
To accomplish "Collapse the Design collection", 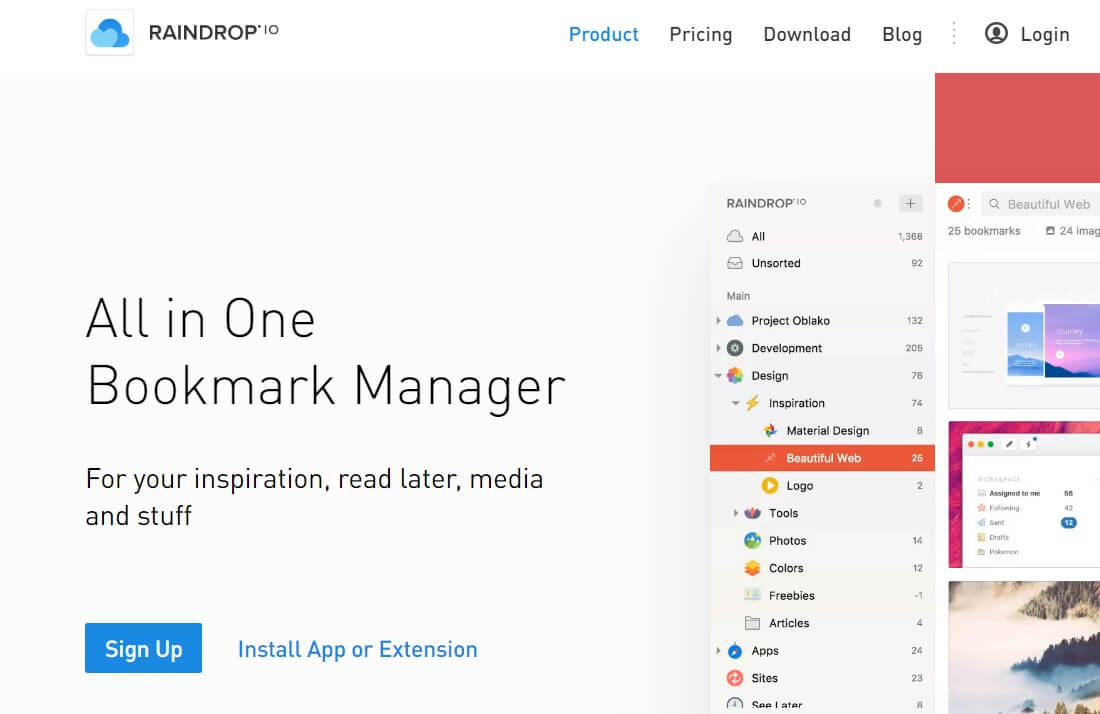I will (x=718, y=376).
